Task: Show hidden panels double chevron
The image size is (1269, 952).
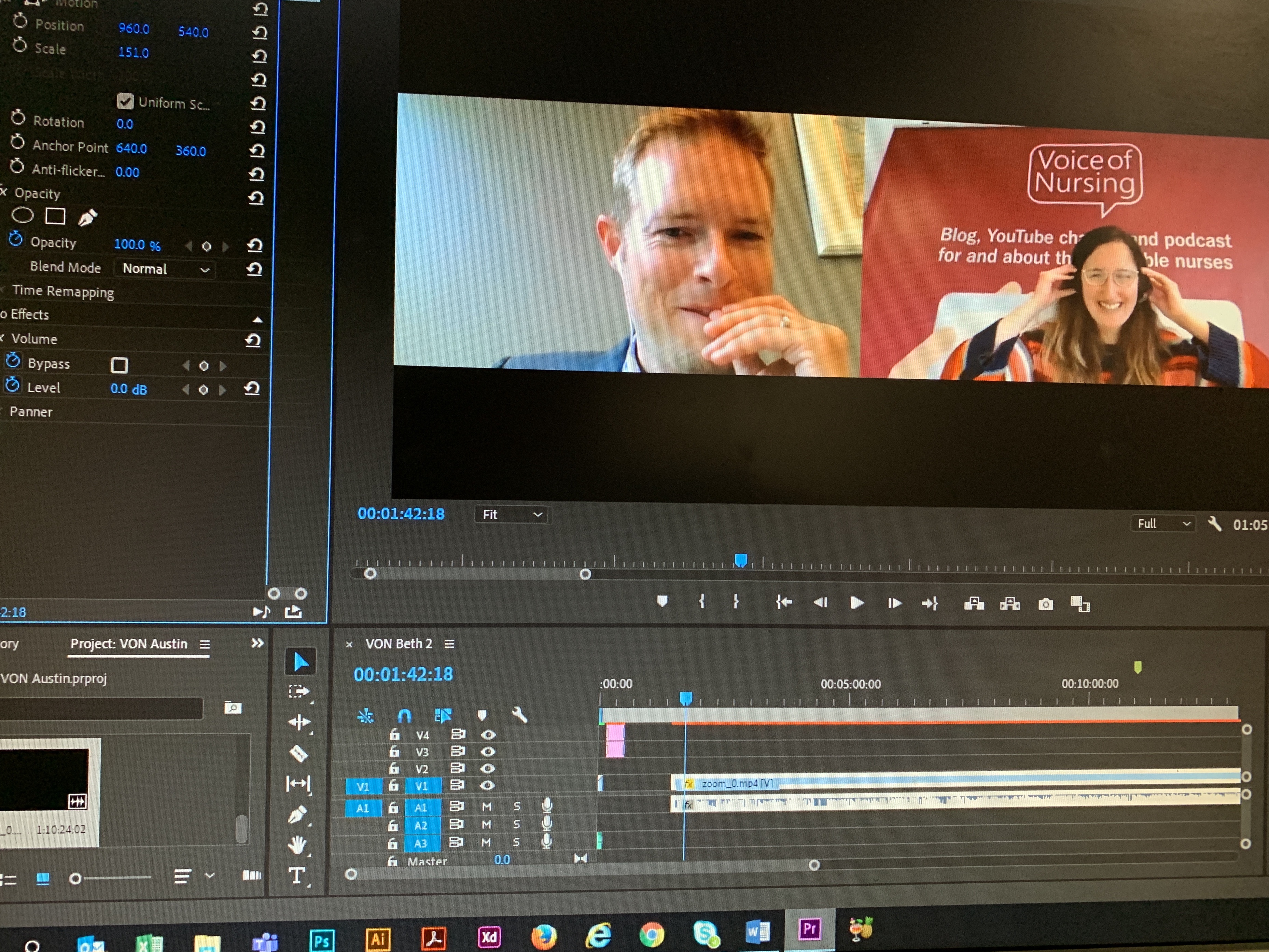Action: tap(257, 643)
